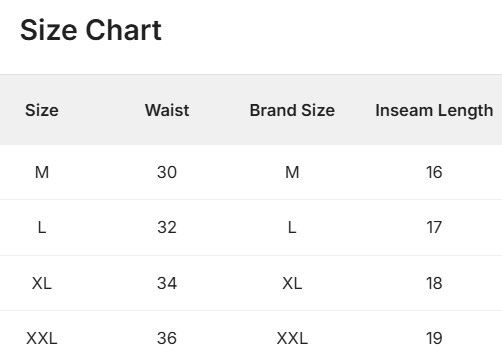The height and width of the screenshot is (362, 502).
Task: Click waist value 30
Action: [x=167, y=172]
